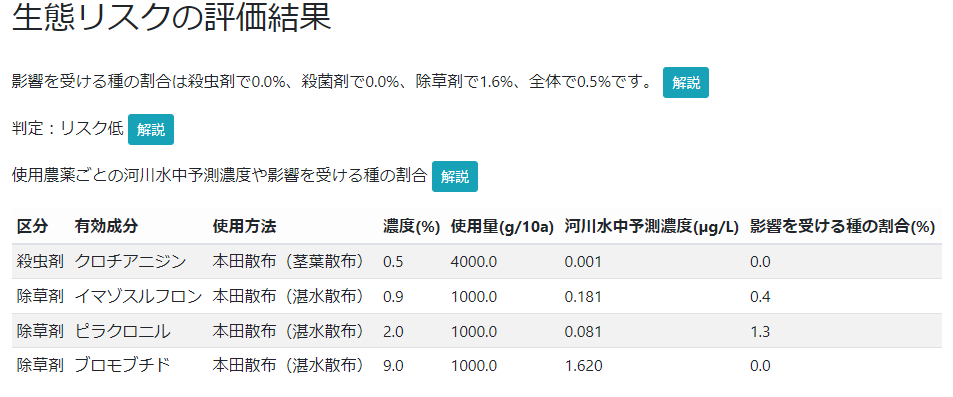Click the 区分 column header

pos(32,227)
